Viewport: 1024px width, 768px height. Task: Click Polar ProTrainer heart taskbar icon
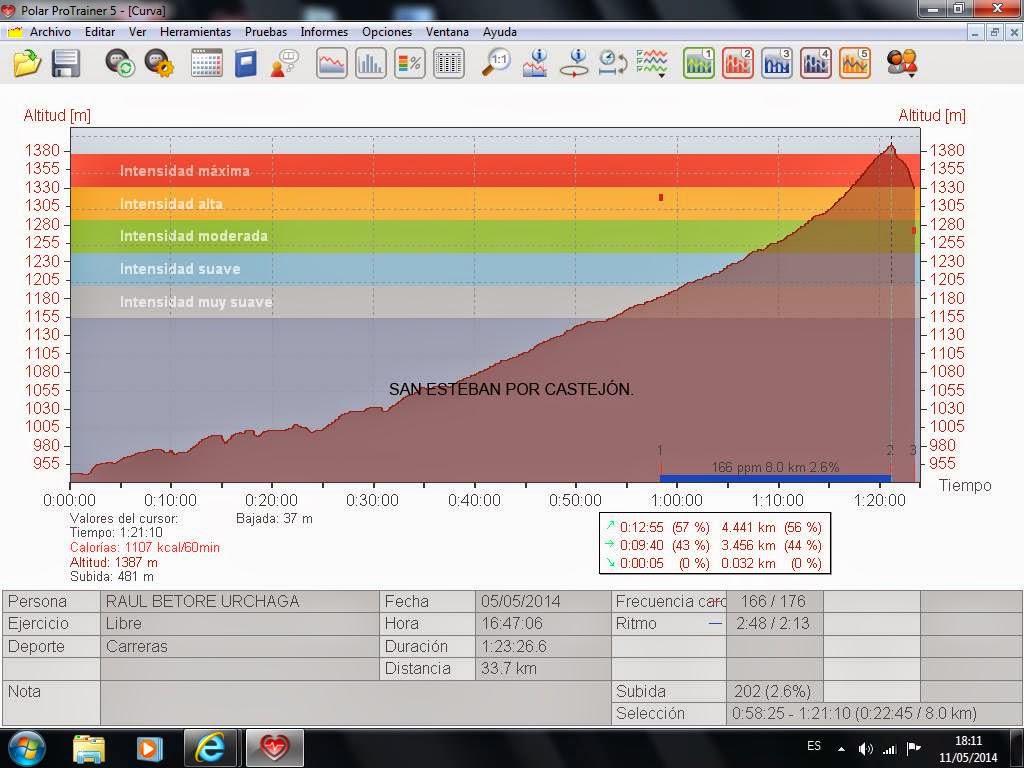point(274,748)
